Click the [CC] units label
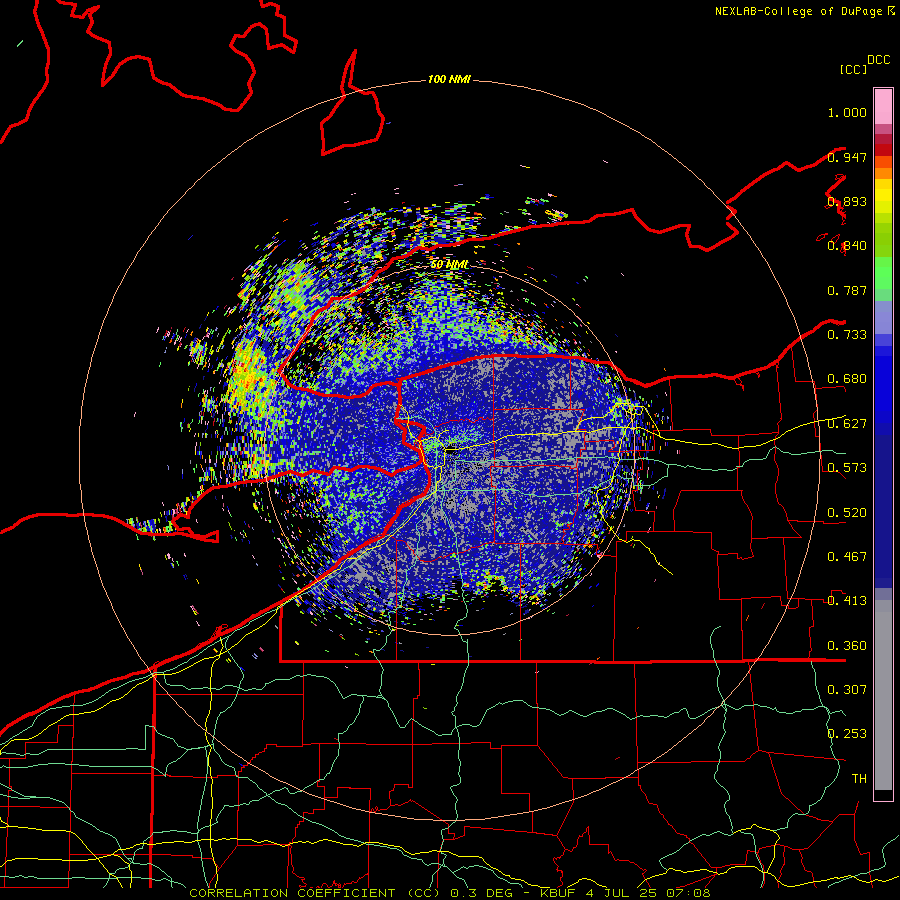This screenshot has width=900, height=900. click(x=854, y=69)
